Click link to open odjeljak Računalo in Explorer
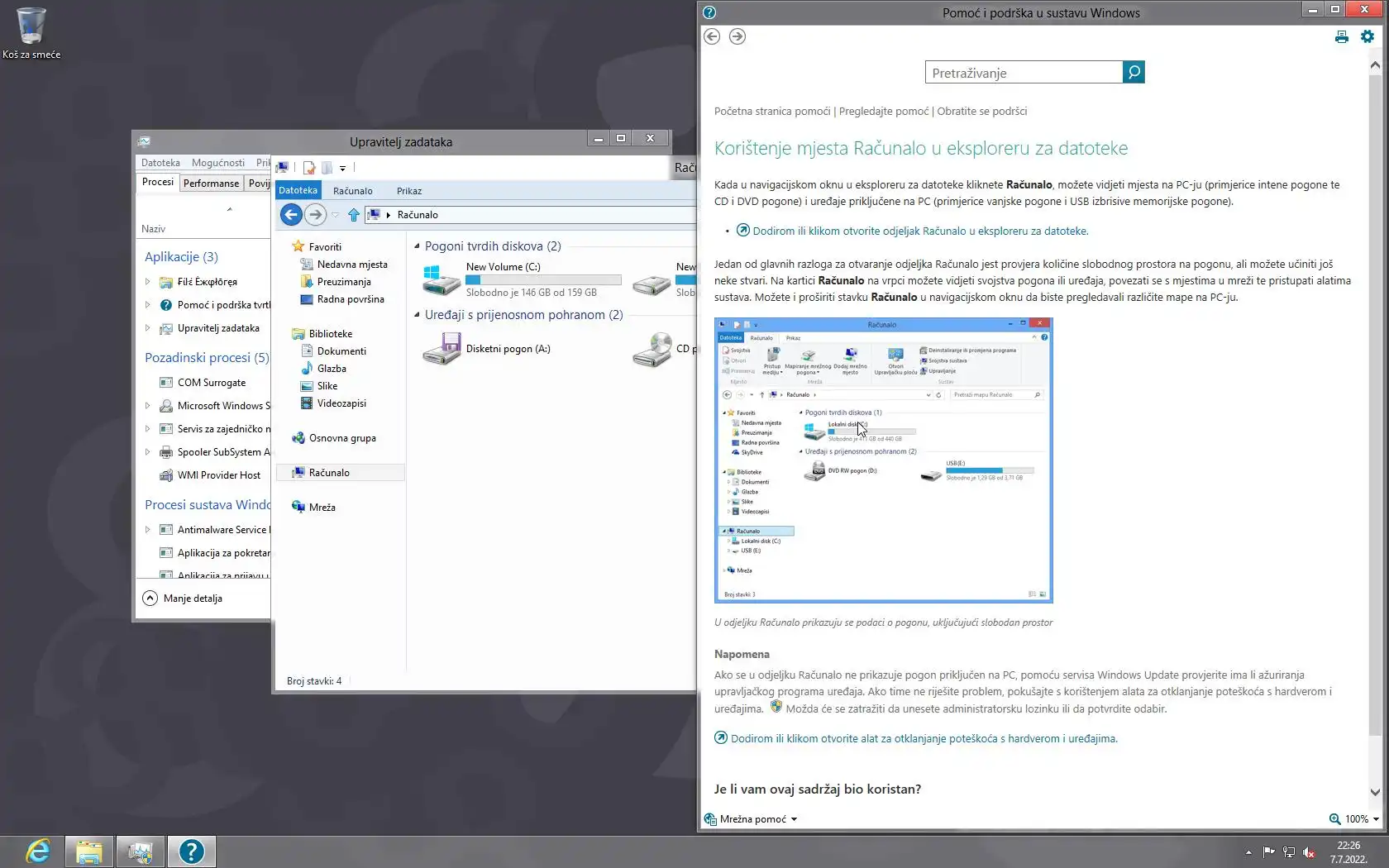The image size is (1389, 868). [x=912, y=231]
